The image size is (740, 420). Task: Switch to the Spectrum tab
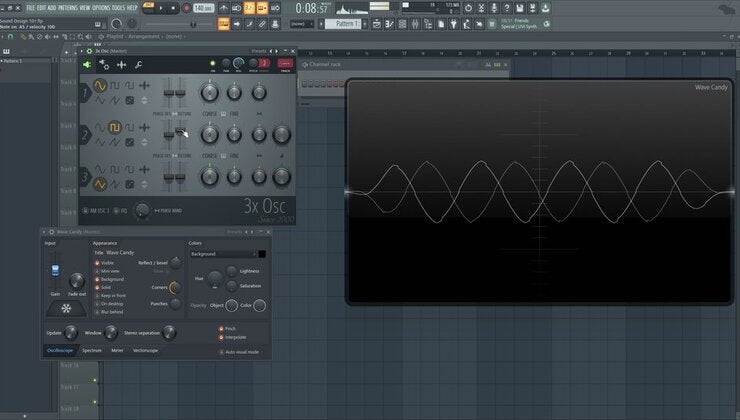point(92,351)
